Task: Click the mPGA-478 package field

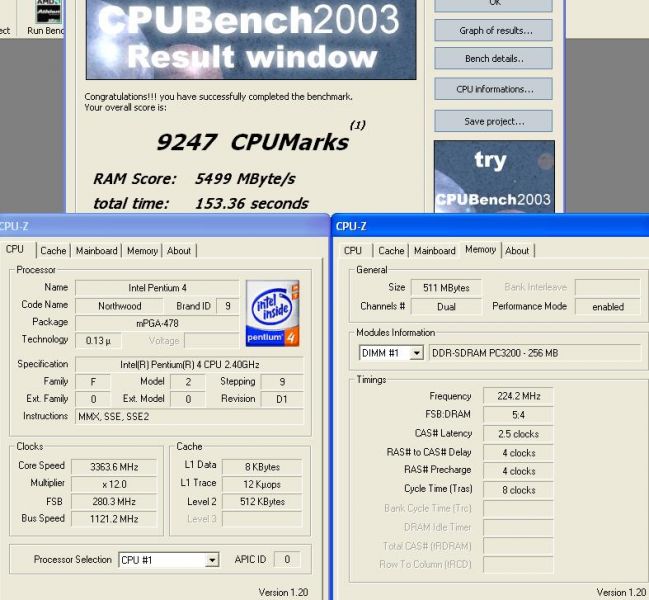Action: click(x=157, y=323)
